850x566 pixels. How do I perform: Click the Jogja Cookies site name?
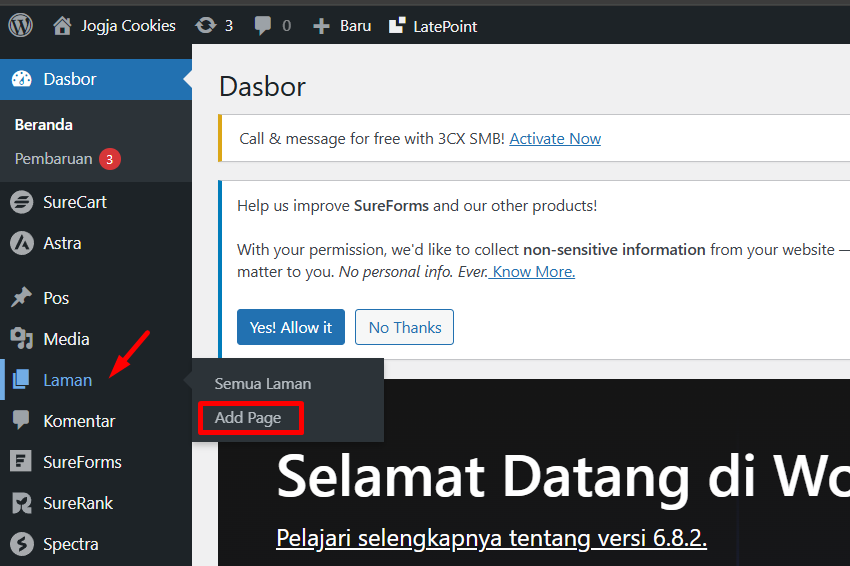pyautogui.click(x=128, y=26)
